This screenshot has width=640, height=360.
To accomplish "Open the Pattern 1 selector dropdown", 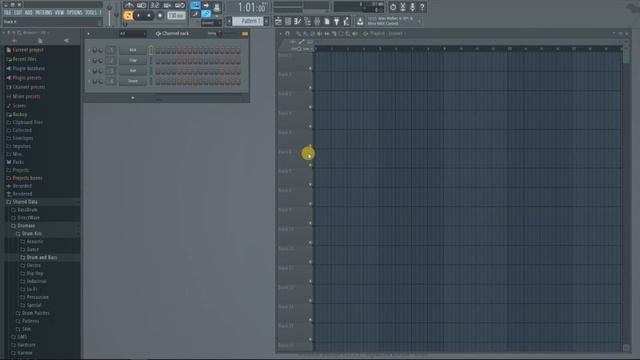I will pos(248,21).
